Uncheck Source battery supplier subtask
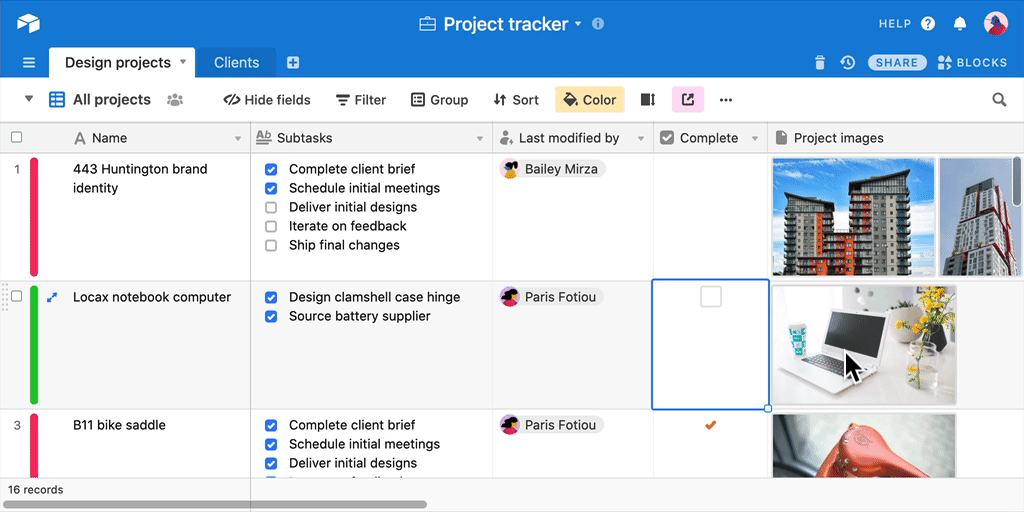 click(271, 317)
